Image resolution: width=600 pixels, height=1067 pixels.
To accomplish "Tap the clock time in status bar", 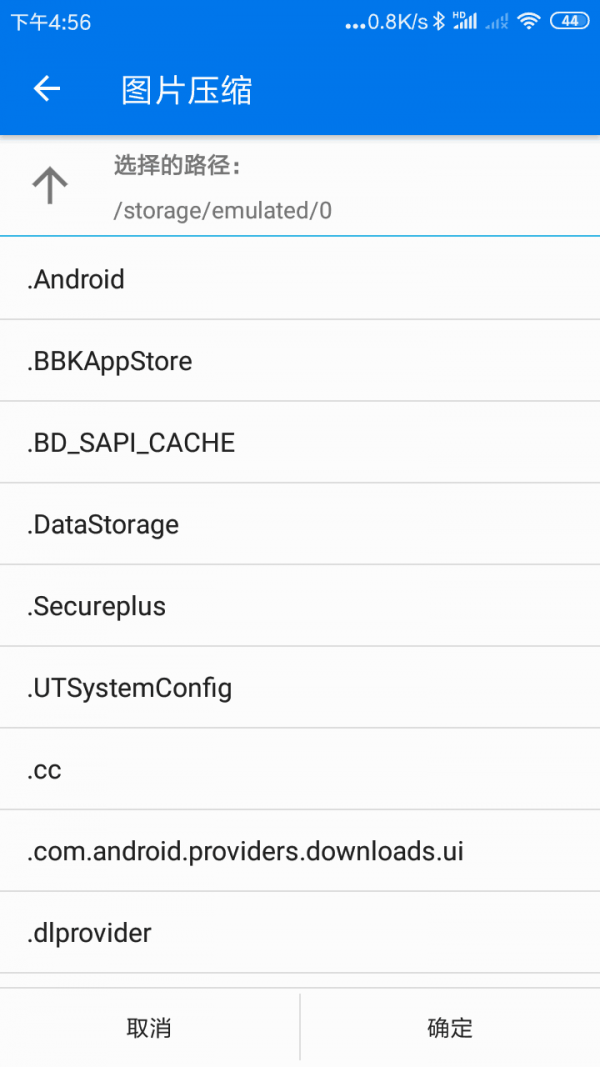I will tap(51, 22).
